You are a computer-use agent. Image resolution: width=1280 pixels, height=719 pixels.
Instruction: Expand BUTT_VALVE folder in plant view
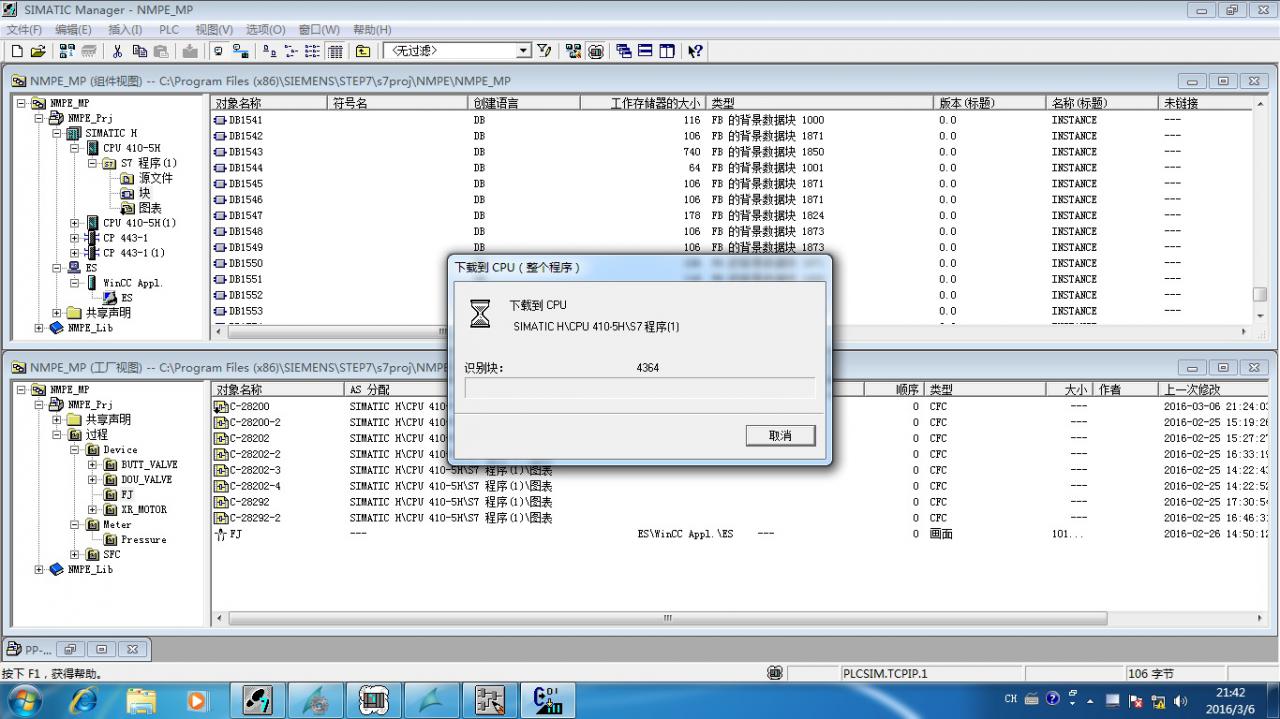pyautogui.click(x=94, y=465)
